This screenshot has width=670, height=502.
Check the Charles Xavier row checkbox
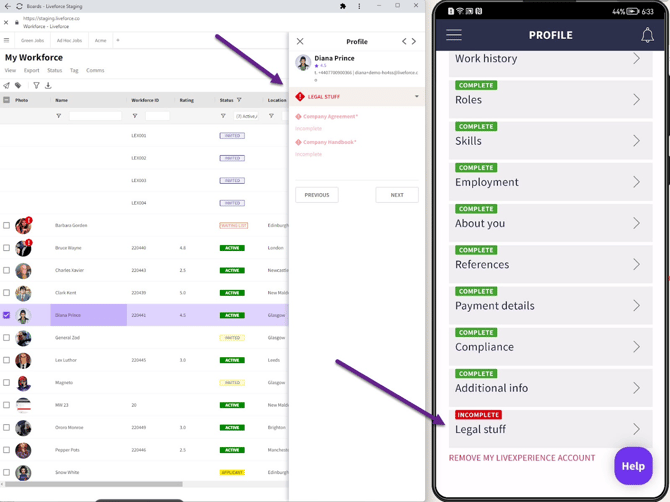(6, 270)
